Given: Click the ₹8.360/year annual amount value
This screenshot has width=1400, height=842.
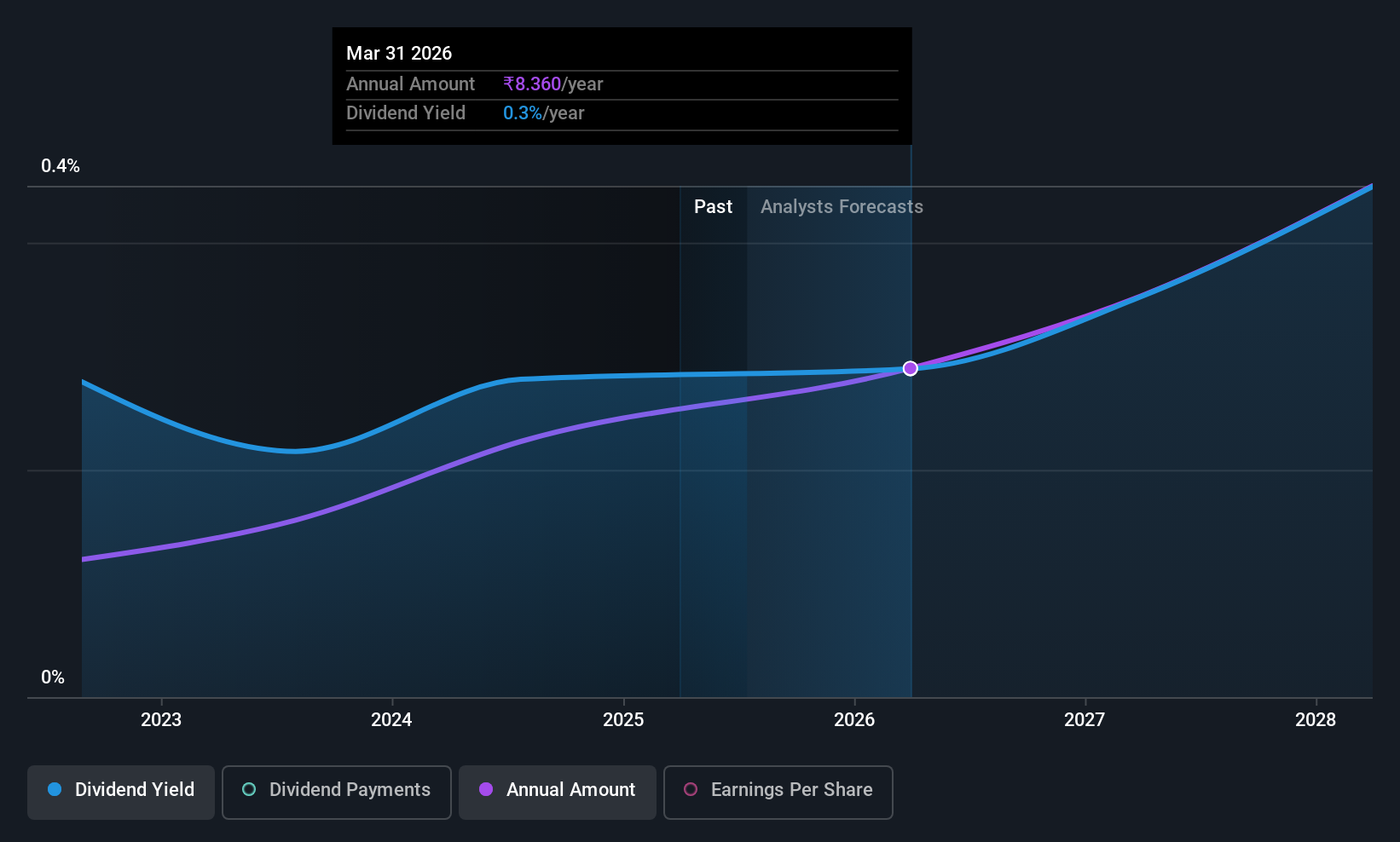Looking at the screenshot, I should [552, 84].
